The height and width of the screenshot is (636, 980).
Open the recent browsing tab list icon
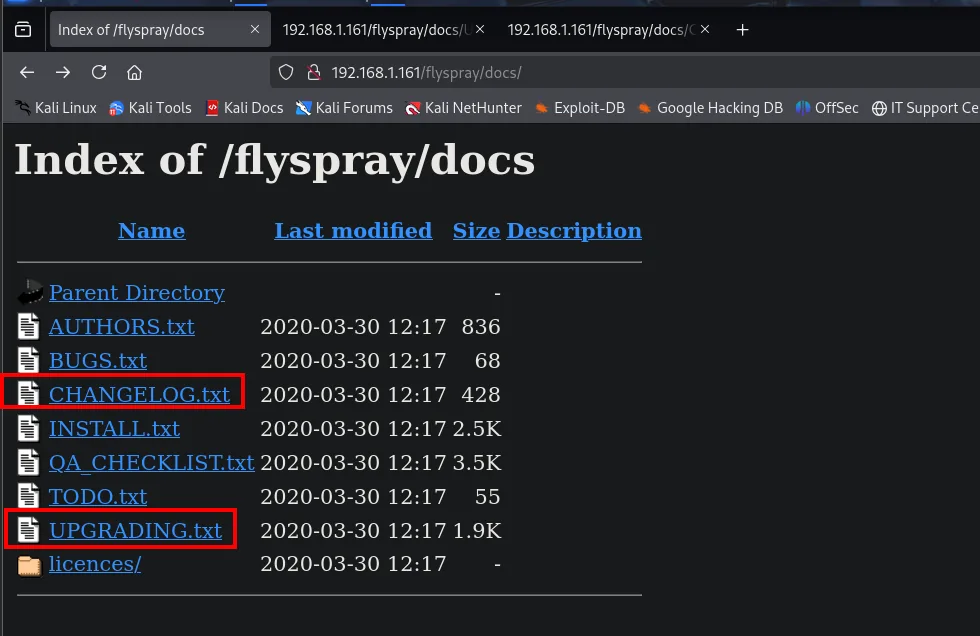[23, 29]
